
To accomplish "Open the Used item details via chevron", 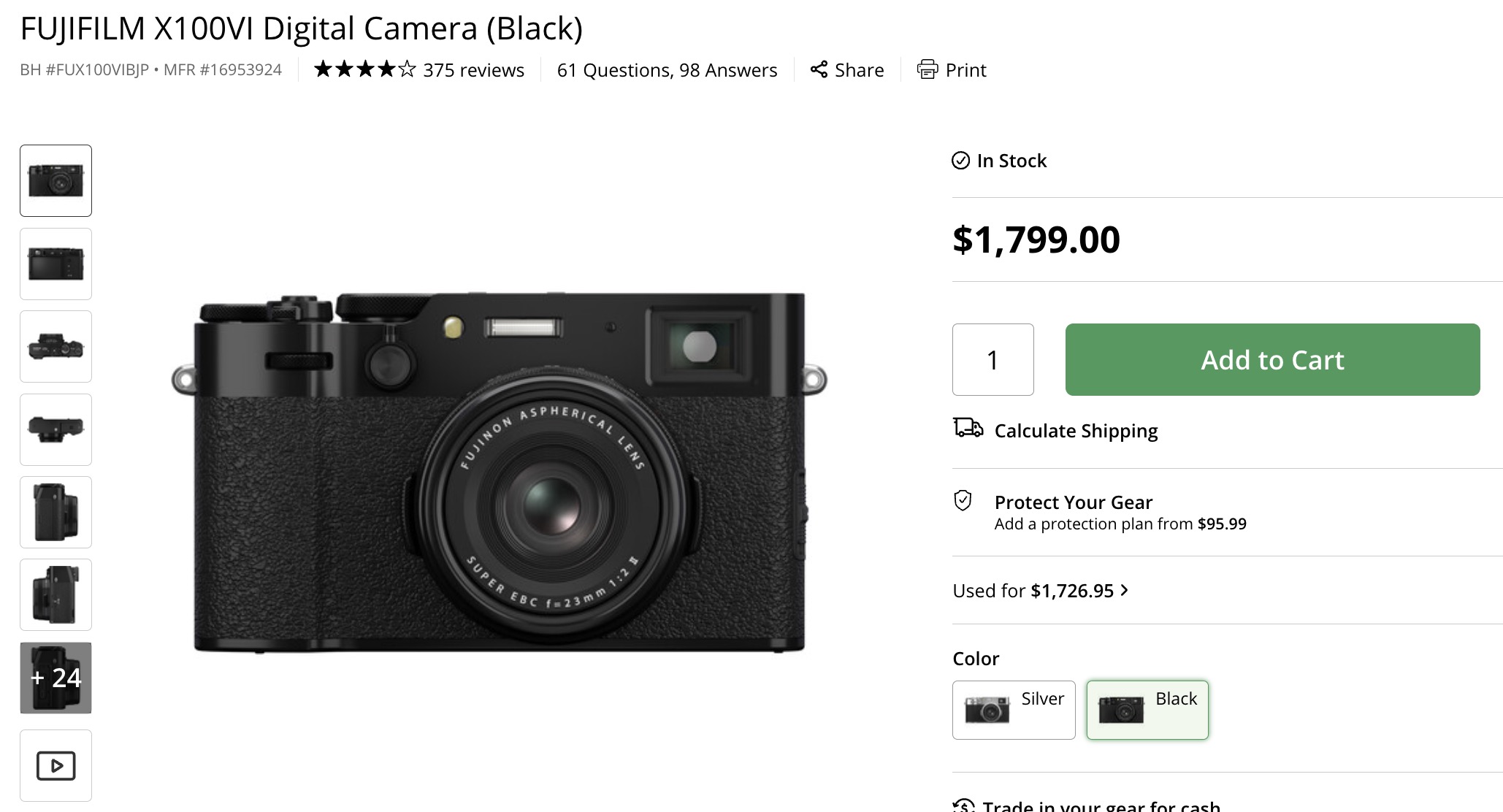I will click(1123, 591).
